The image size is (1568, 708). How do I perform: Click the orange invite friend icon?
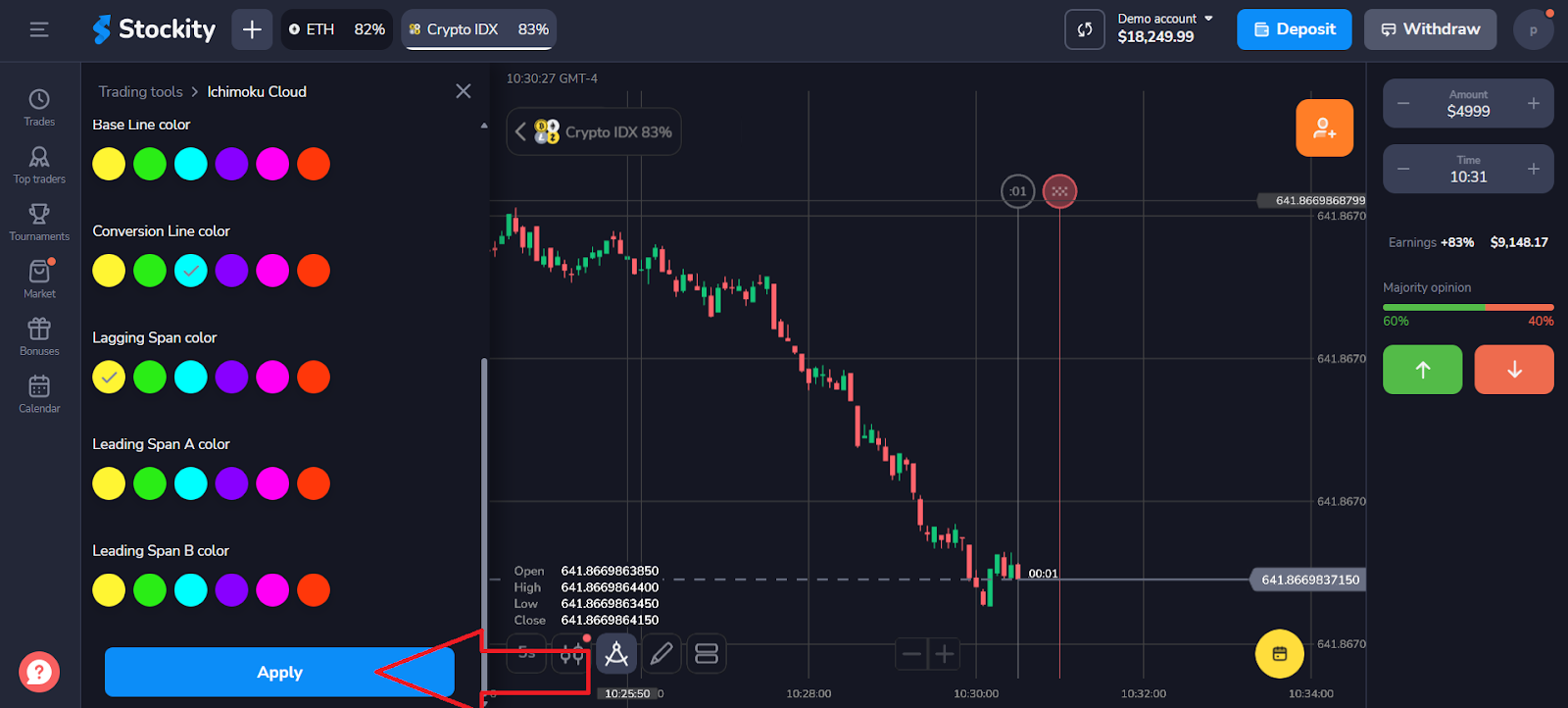pyautogui.click(x=1325, y=127)
